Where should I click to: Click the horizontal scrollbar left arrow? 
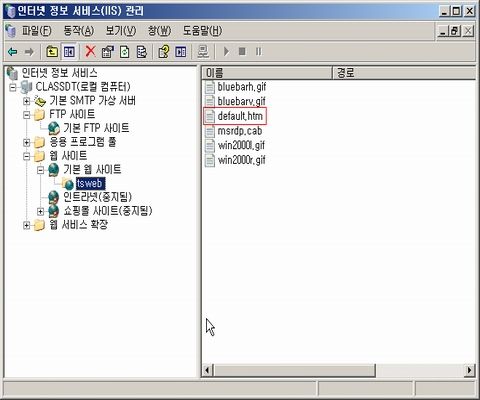coord(207,370)
